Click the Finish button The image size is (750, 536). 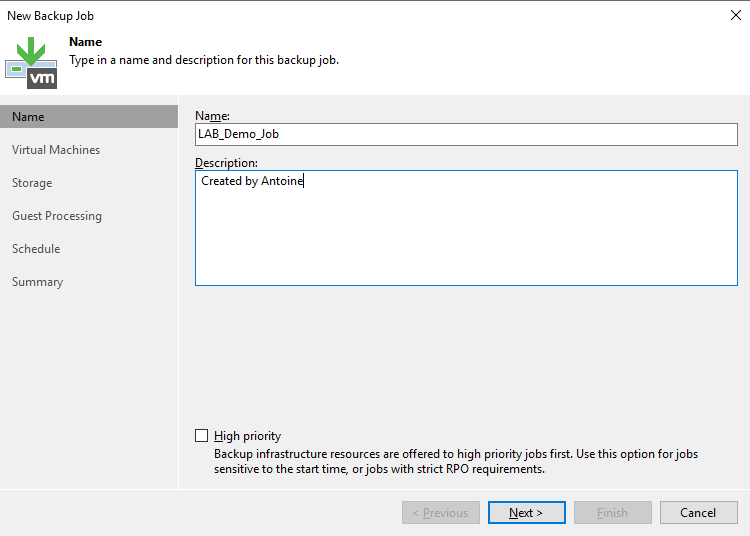(613, 513)
